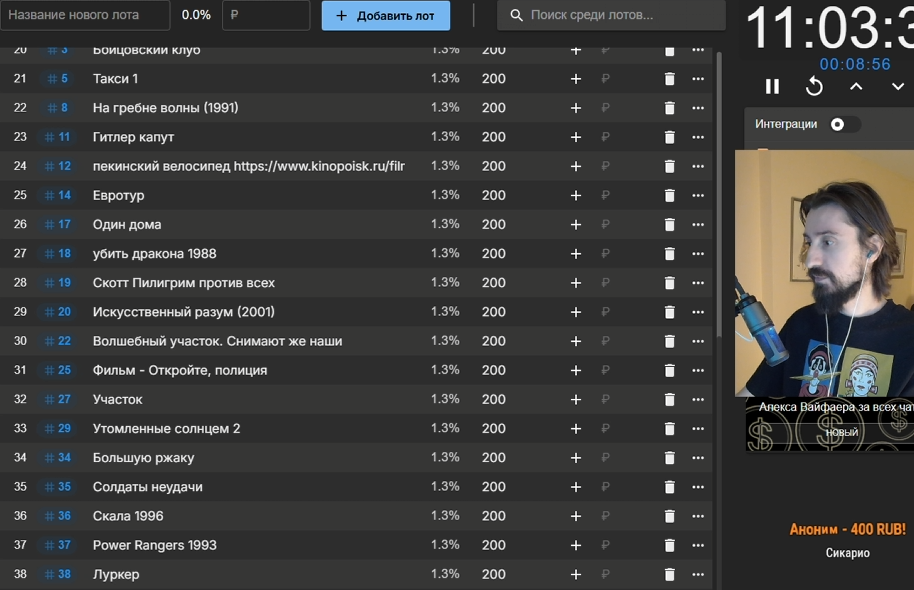Open more options for Один дома
The height and width of the screenshot is (590, 914).
(698, 224)
